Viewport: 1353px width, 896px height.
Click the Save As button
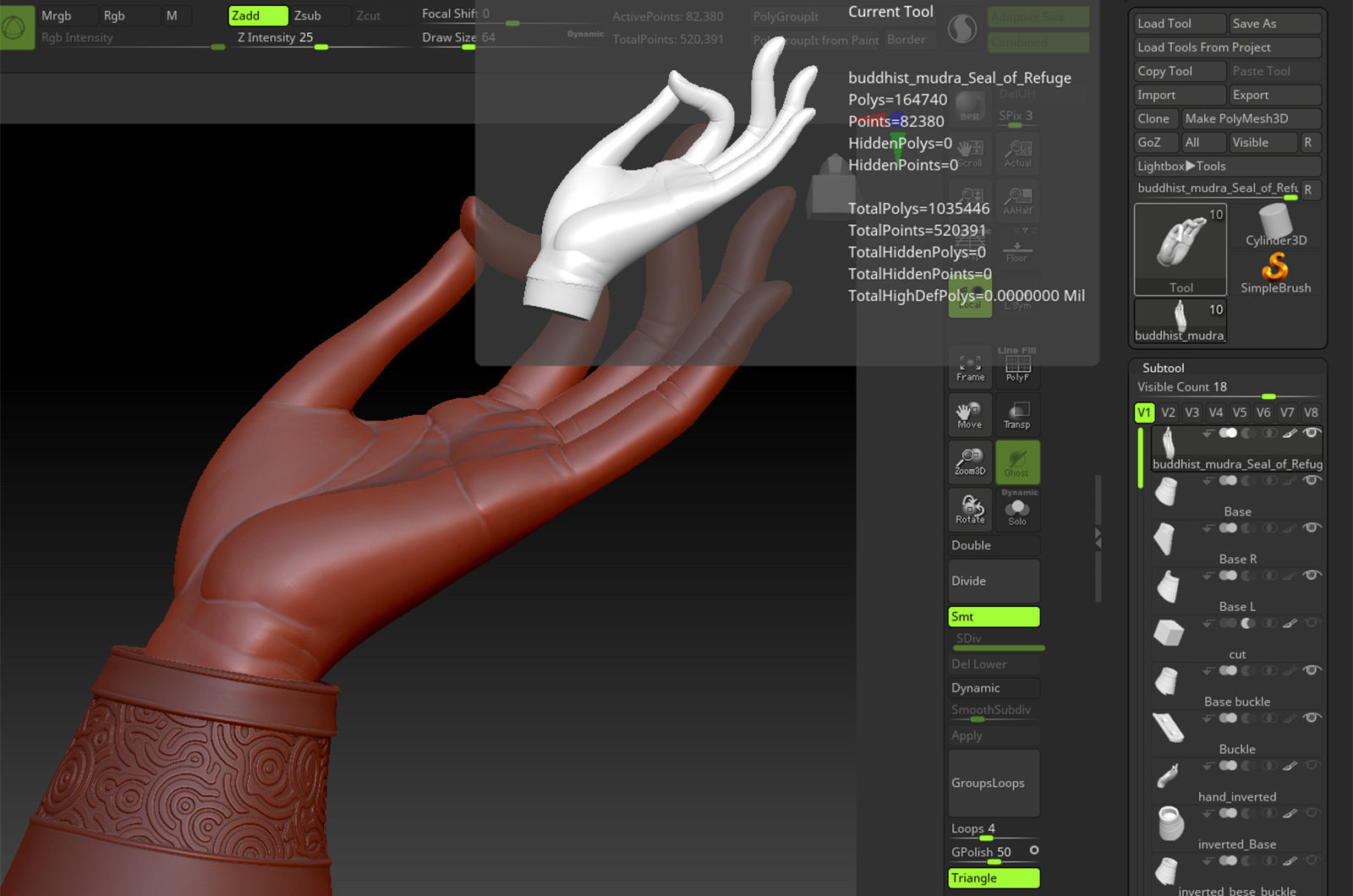(x=1275, y=24)
